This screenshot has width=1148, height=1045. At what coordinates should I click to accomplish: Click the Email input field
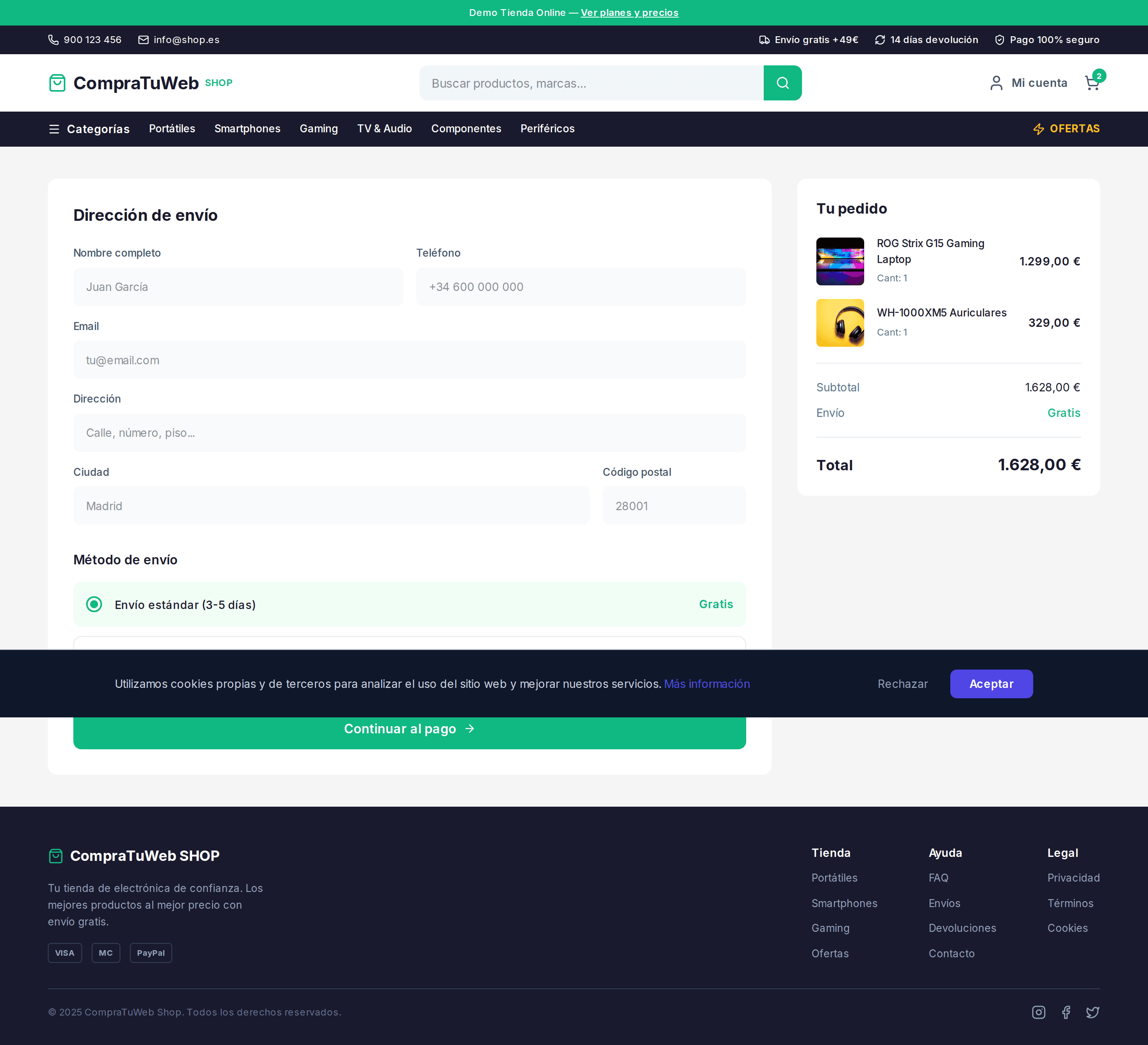coord(409,359)
